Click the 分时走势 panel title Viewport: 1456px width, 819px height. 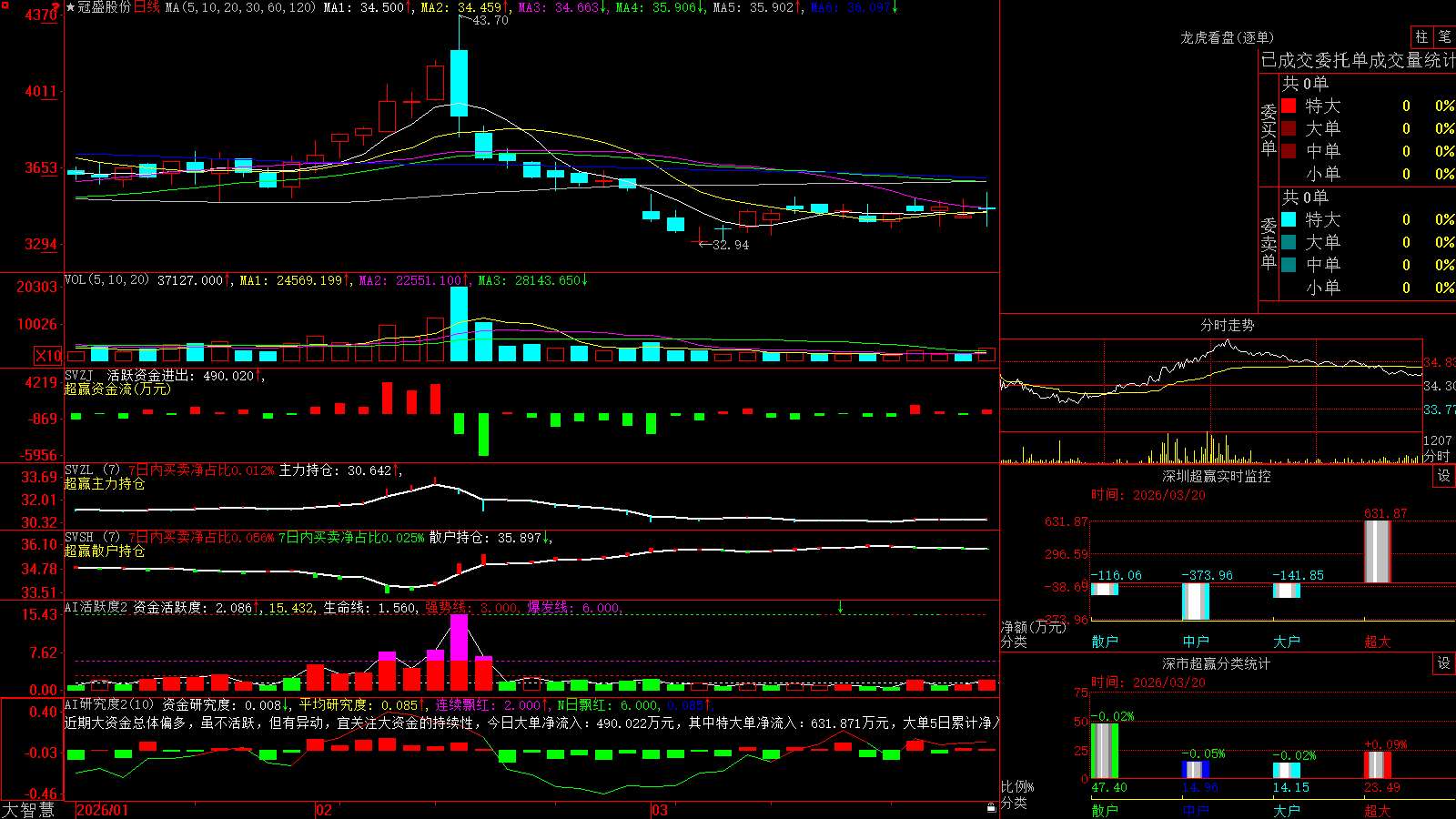pos(1227,325)
